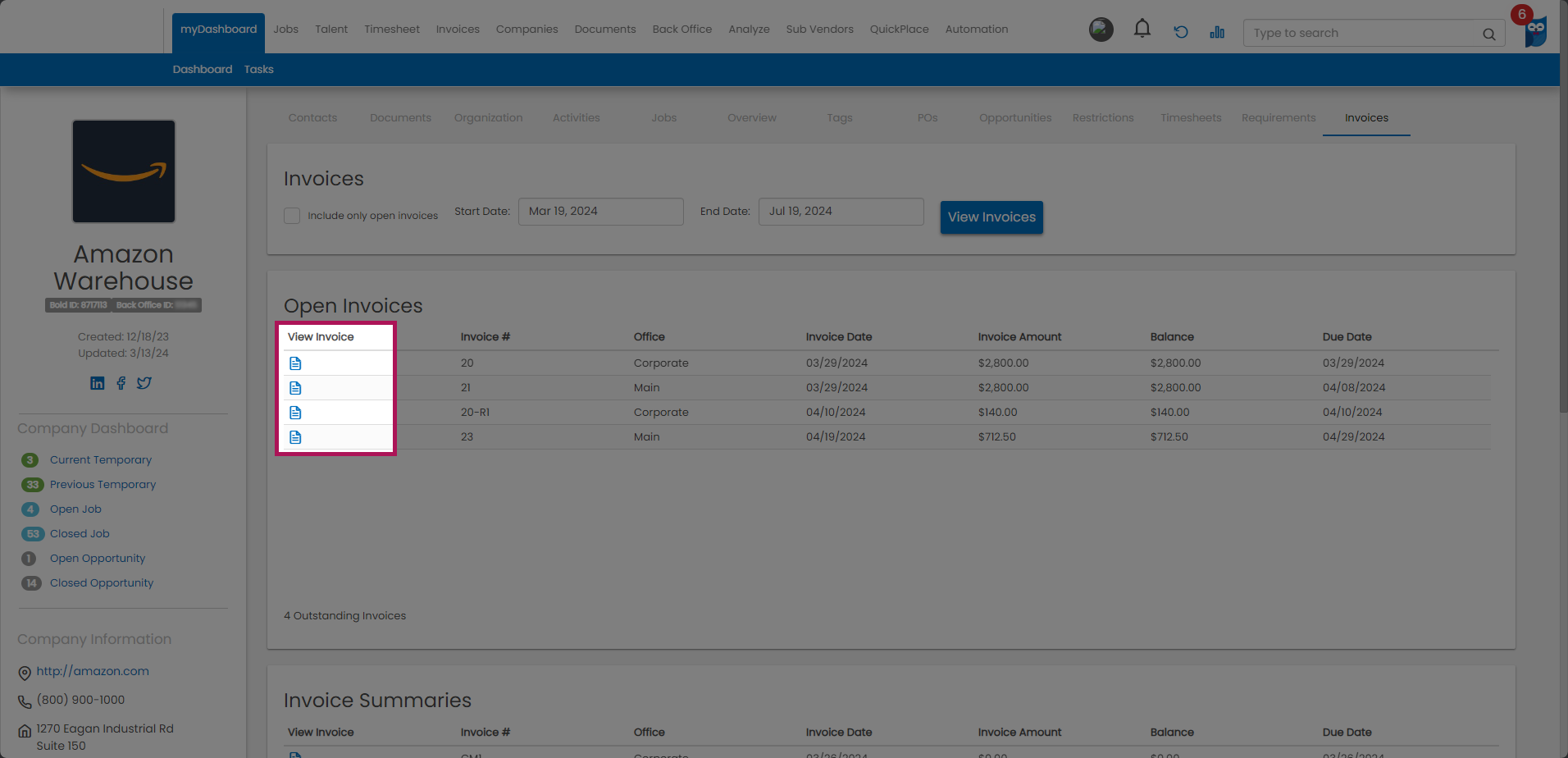Open the Companies main menu

point(526,30)
